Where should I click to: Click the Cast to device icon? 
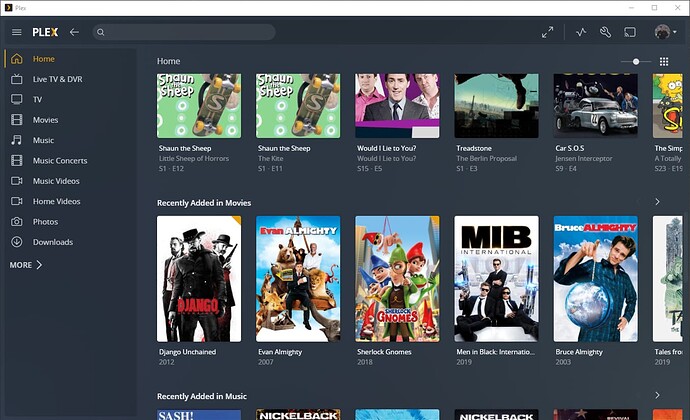[x=630, y=32]
